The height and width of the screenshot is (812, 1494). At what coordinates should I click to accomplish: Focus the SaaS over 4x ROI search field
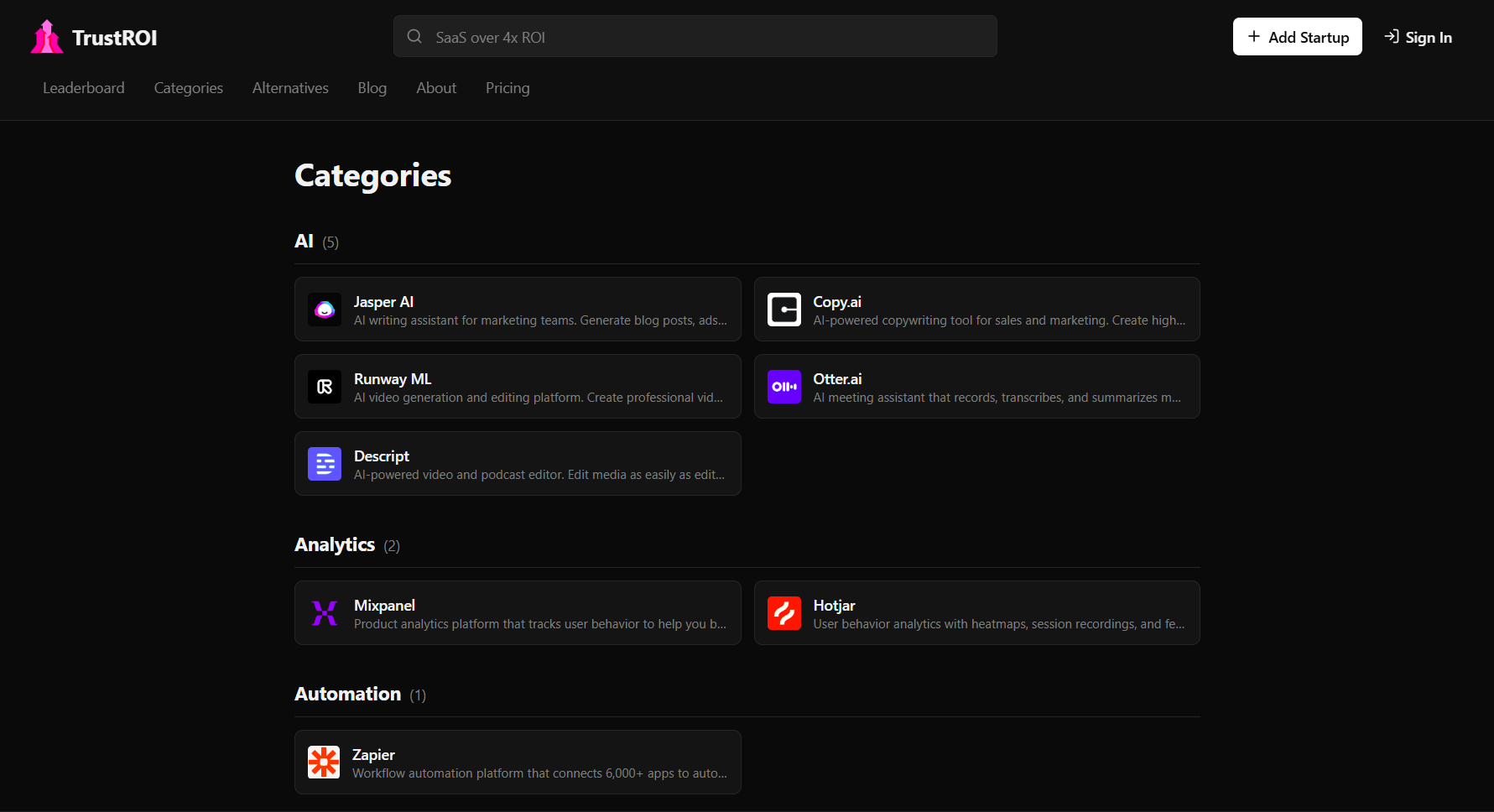[695, 36]
